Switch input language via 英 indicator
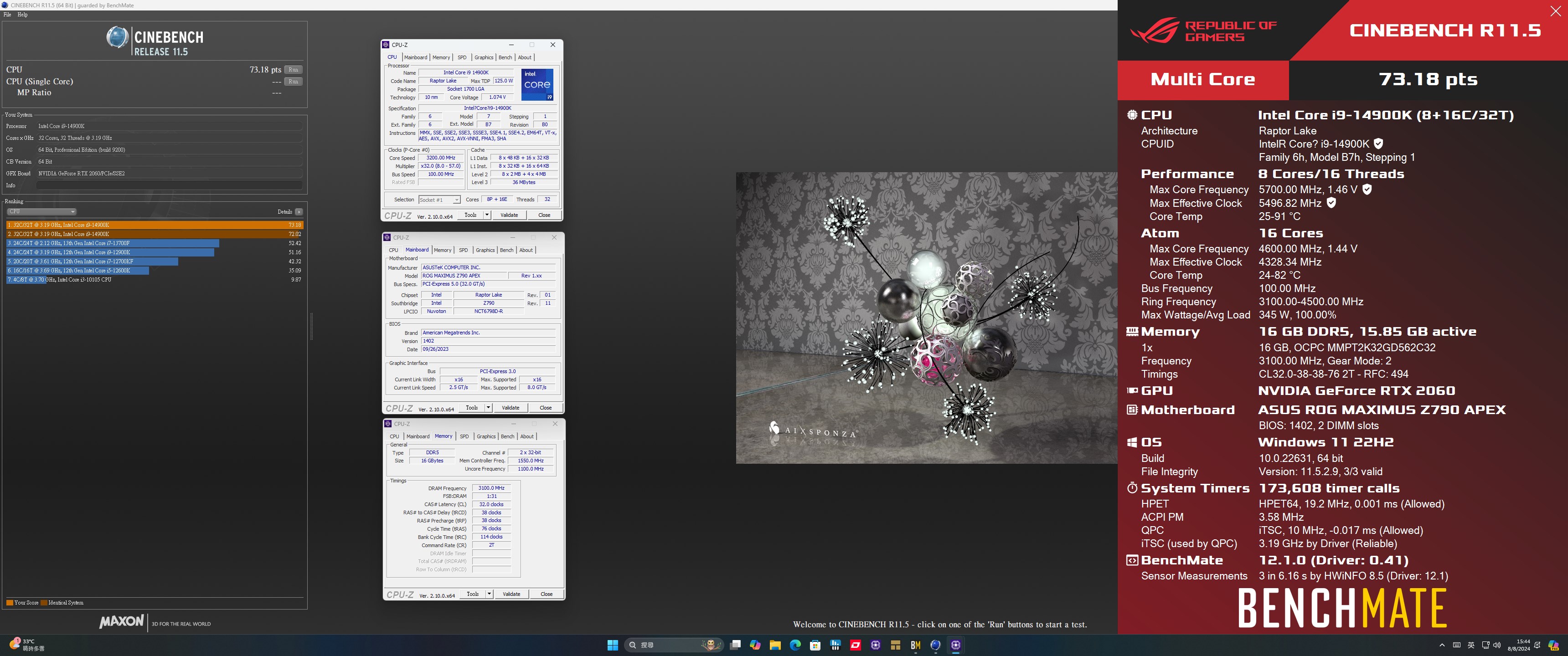The image size is (1568, 656). [1471, 645]
